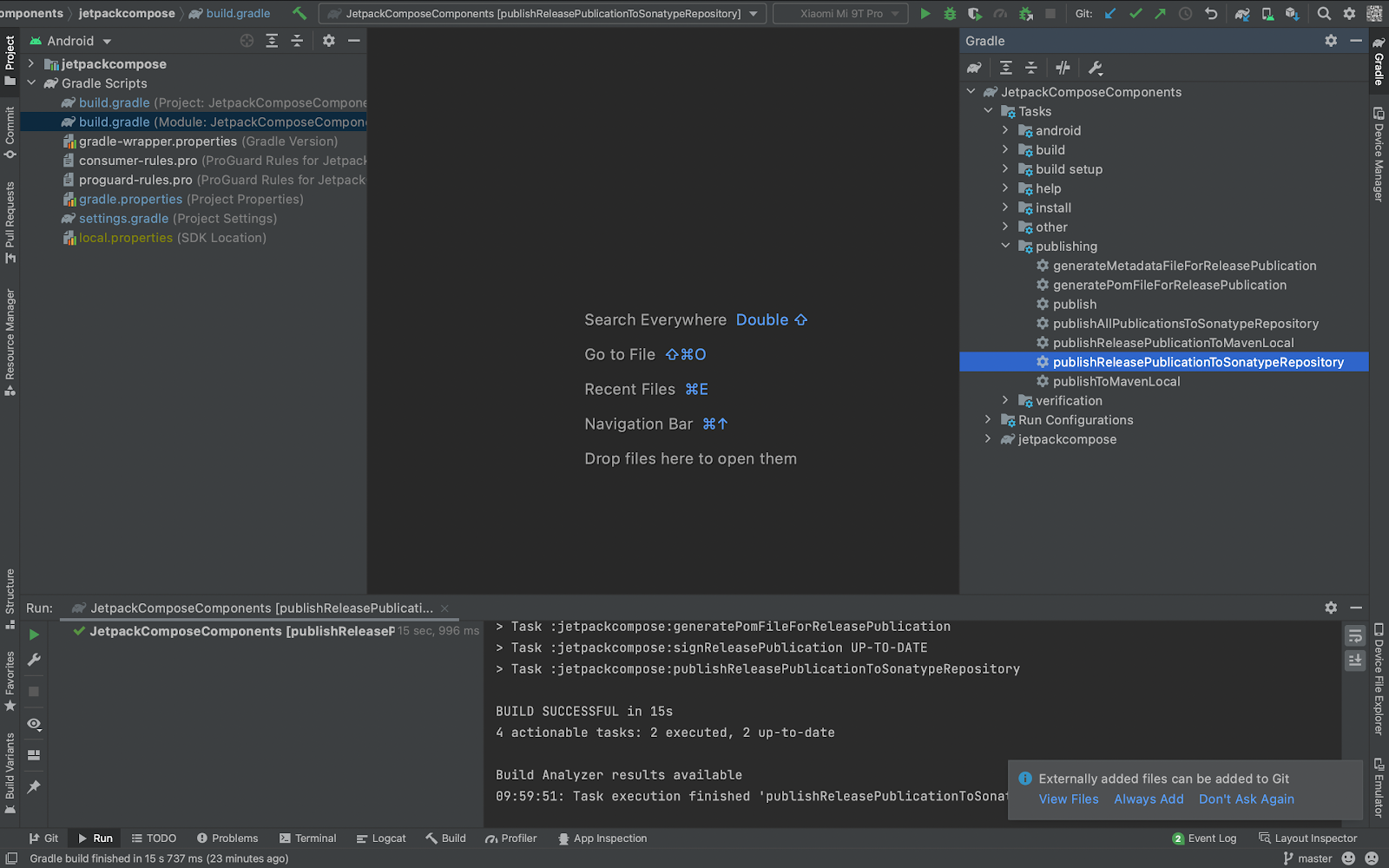Open the Android project view dropdown
1389x868 pixels.
point(70,41)
